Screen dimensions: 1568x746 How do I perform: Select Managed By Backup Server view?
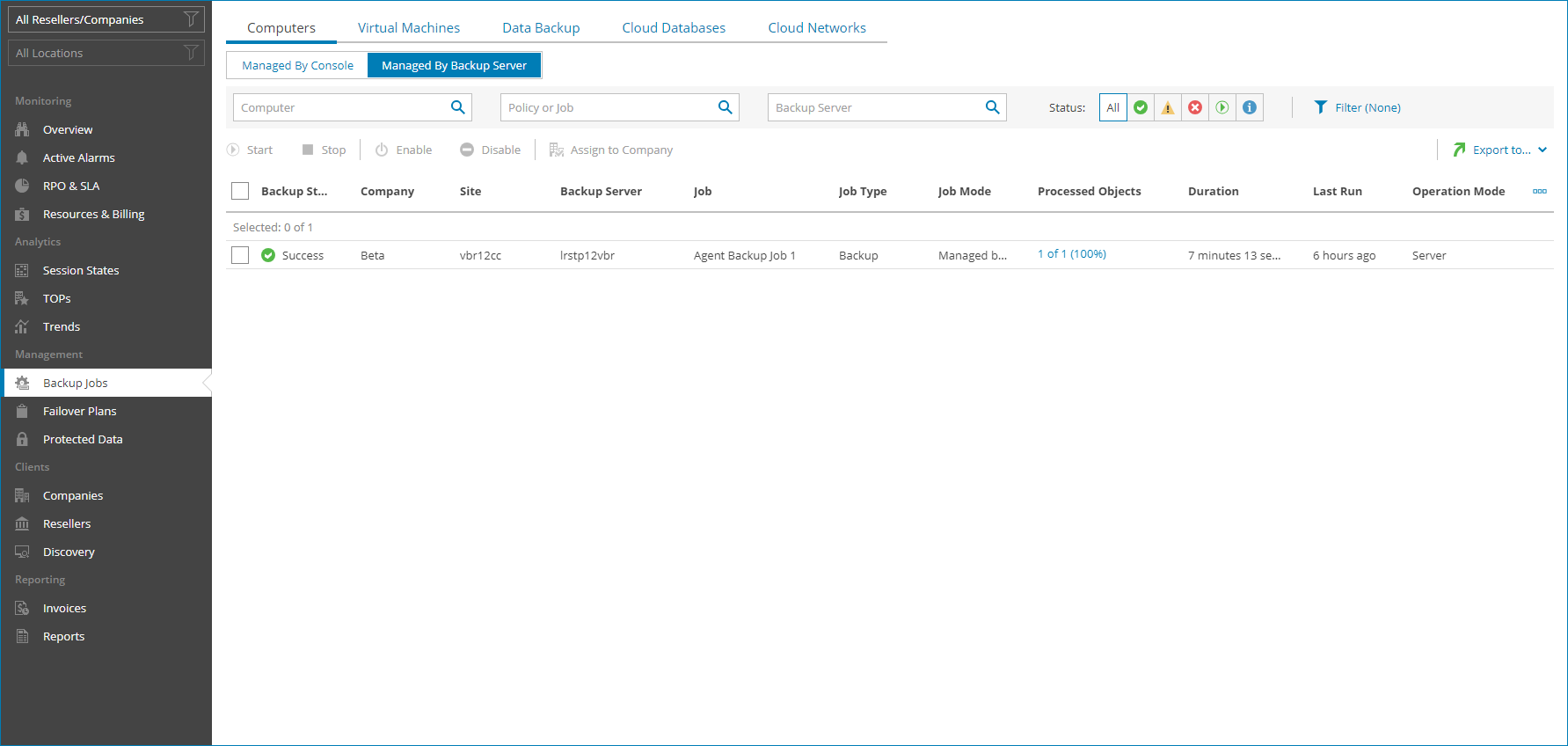click(454, 65)
